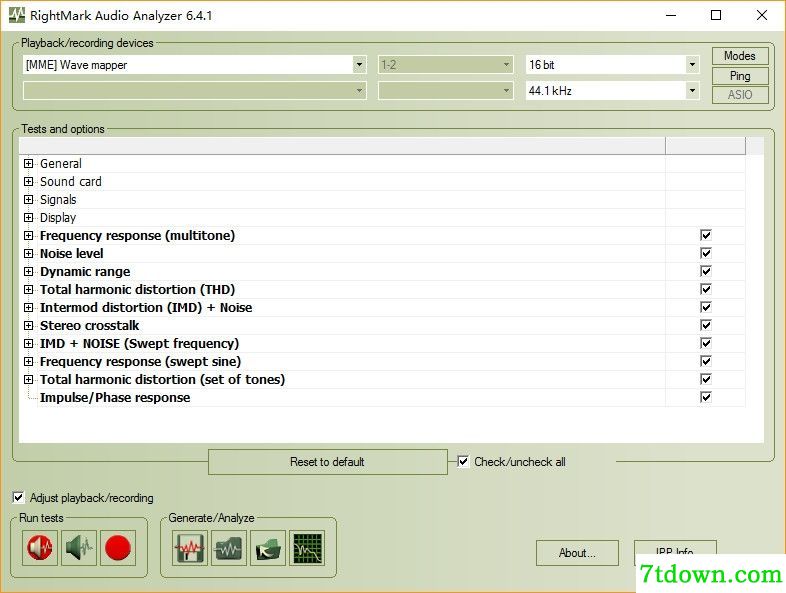This screenshot has height=593, width=786.
Task: Expand Intermod distortion (IMD) + Noise node
Action: [29, 308]
